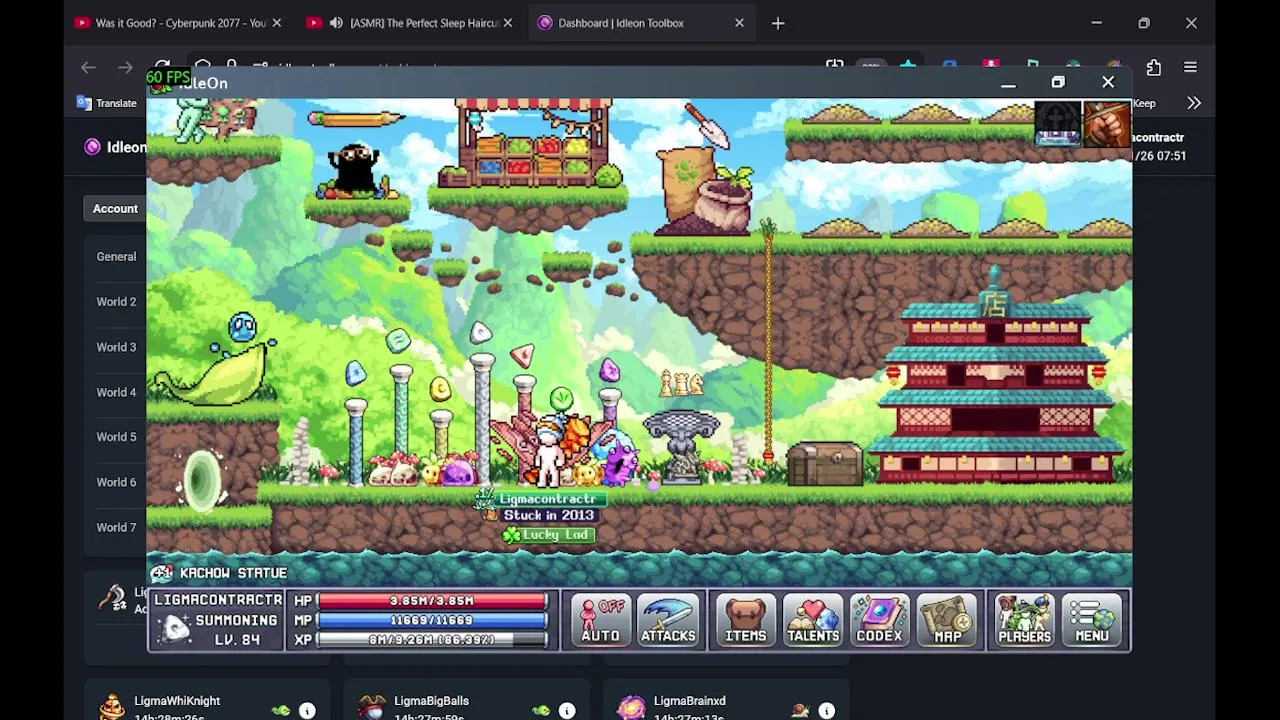Show info for LigmaWhiKnight
Screen dimensions: 1280x720
point(307,711)
